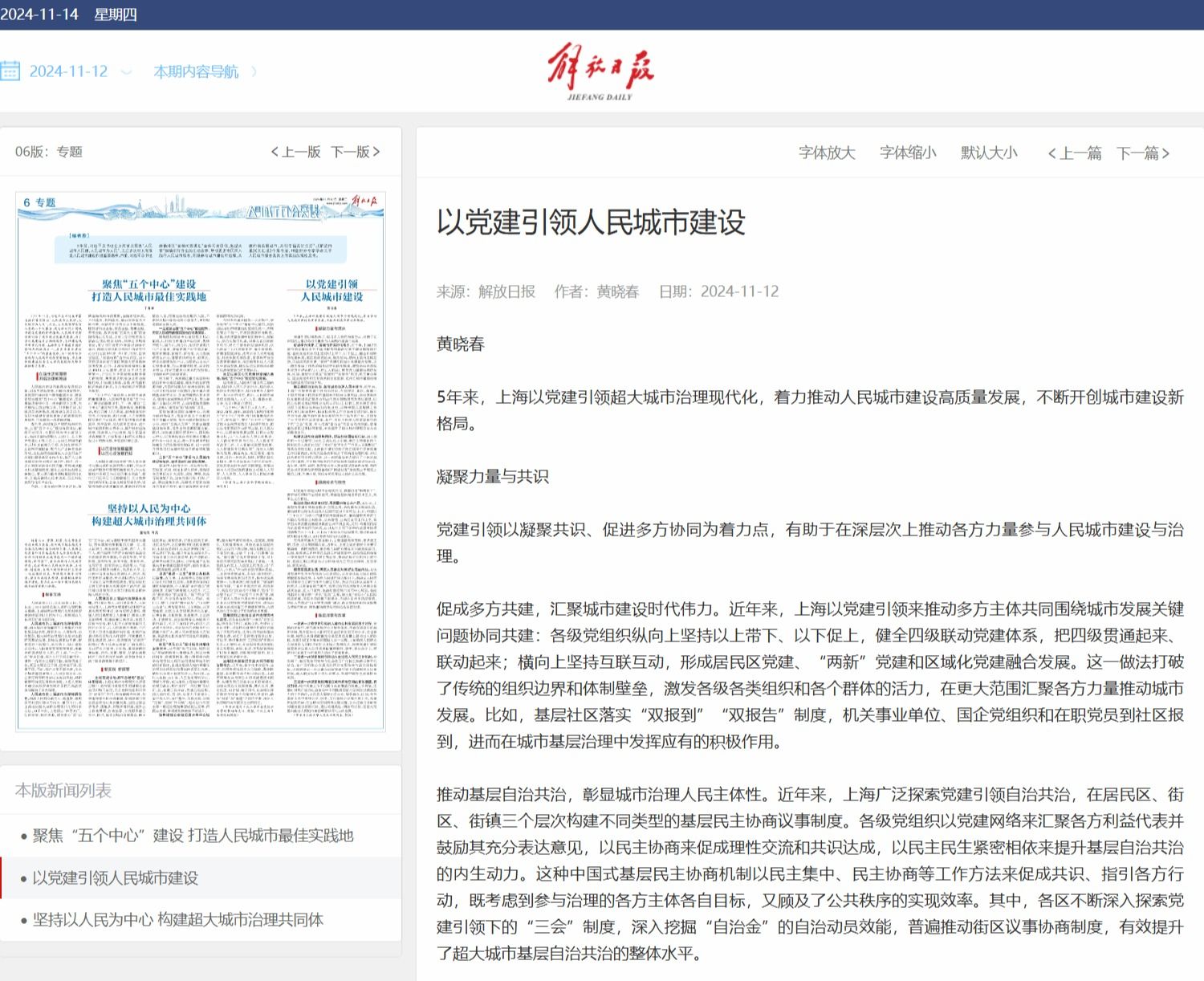The width and height of the screenshot is (1204, 981).
Task: Click the chevron arrow after 本期内容导航
Action: (254, 71)
